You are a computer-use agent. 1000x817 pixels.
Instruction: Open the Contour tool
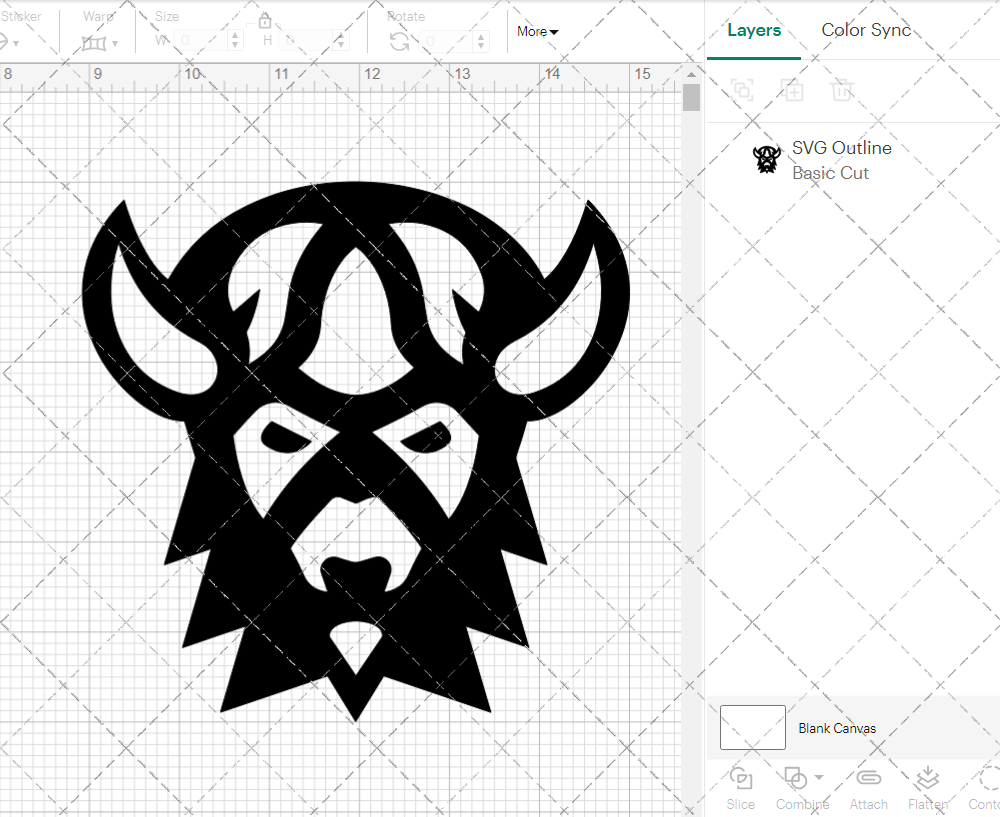[x=984, y=787]
